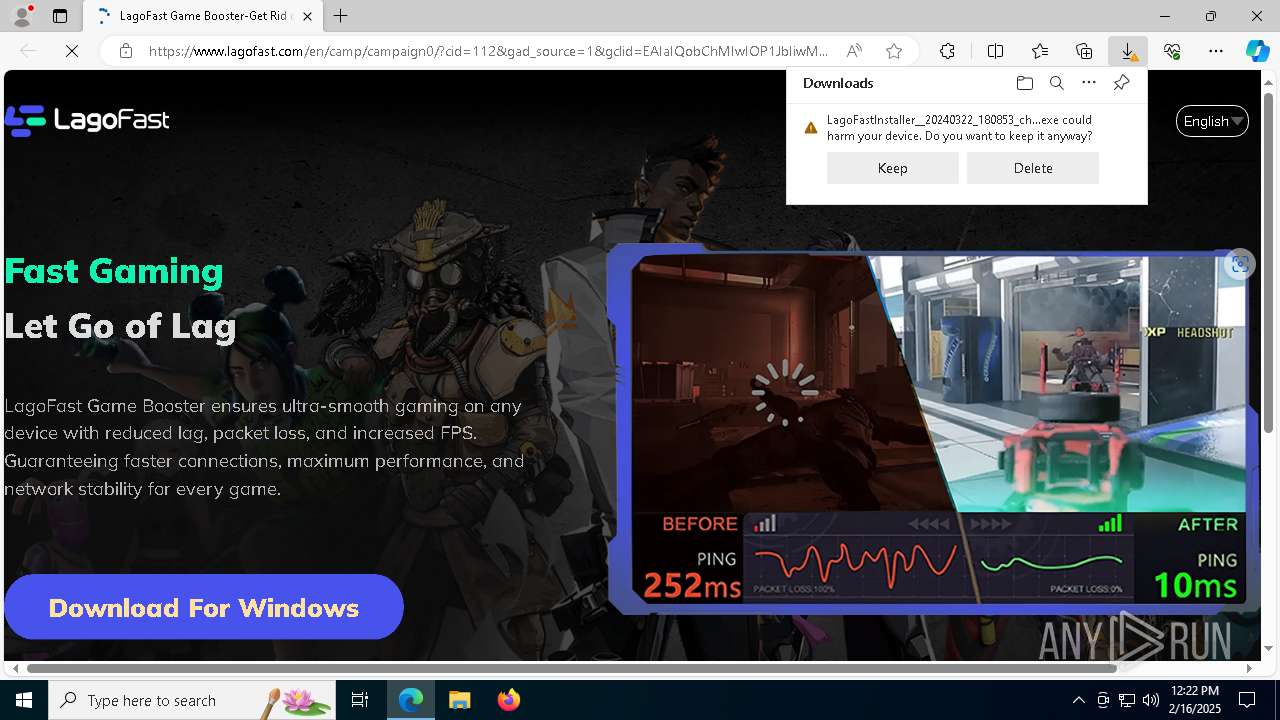This screenshot has height=720, width=1280.
Task: Open Microsoft Edge from taskbar
Action: tap(411, 700)
